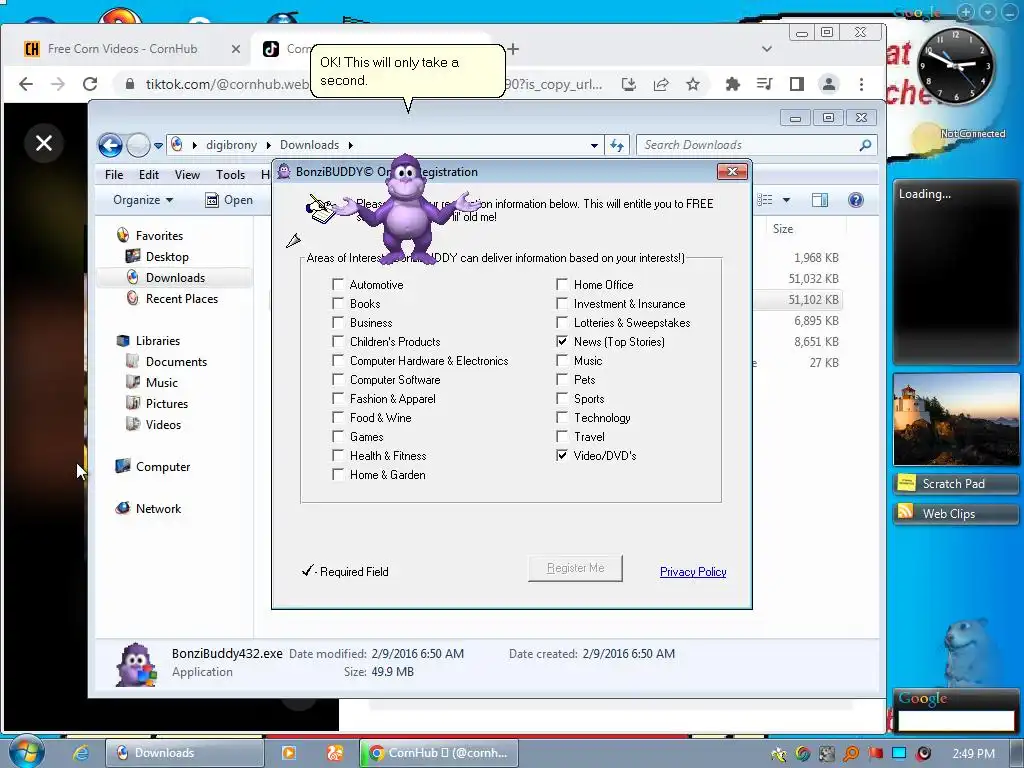Click the Explorer refresh button
This screenshot has width=1024, height=768.
point(617,145)
